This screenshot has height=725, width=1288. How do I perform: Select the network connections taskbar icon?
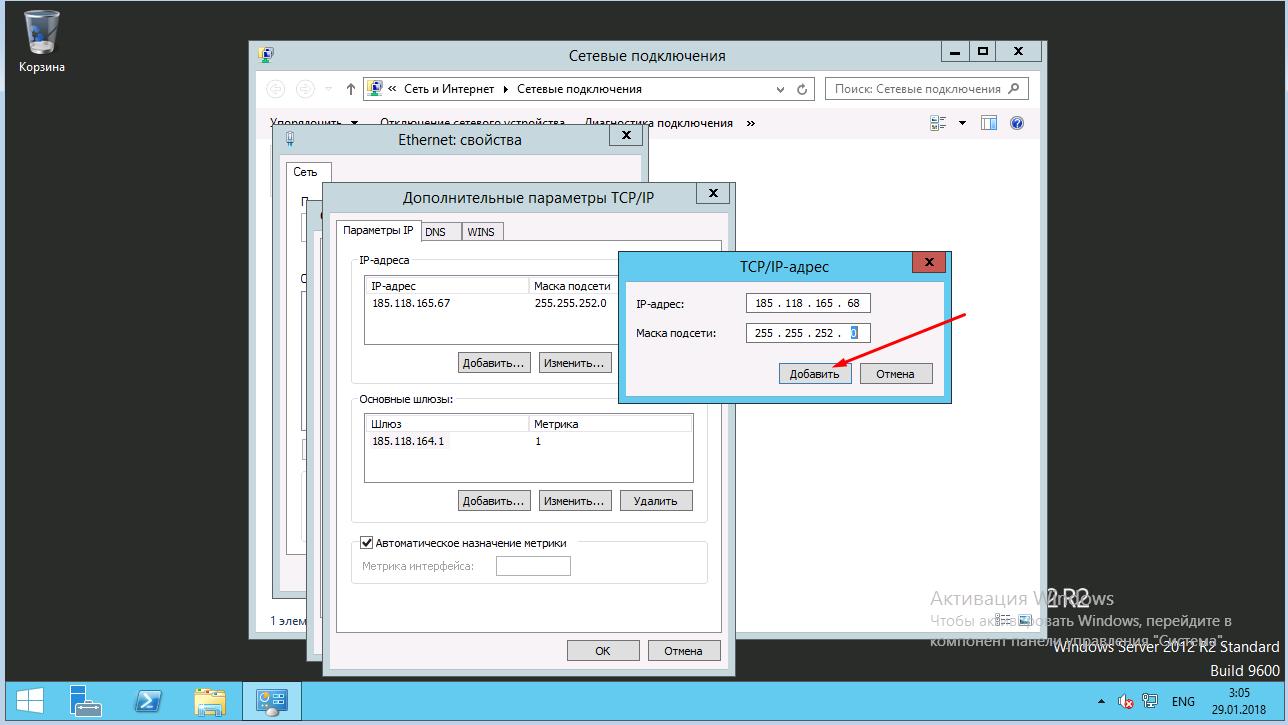pos(271,700)
